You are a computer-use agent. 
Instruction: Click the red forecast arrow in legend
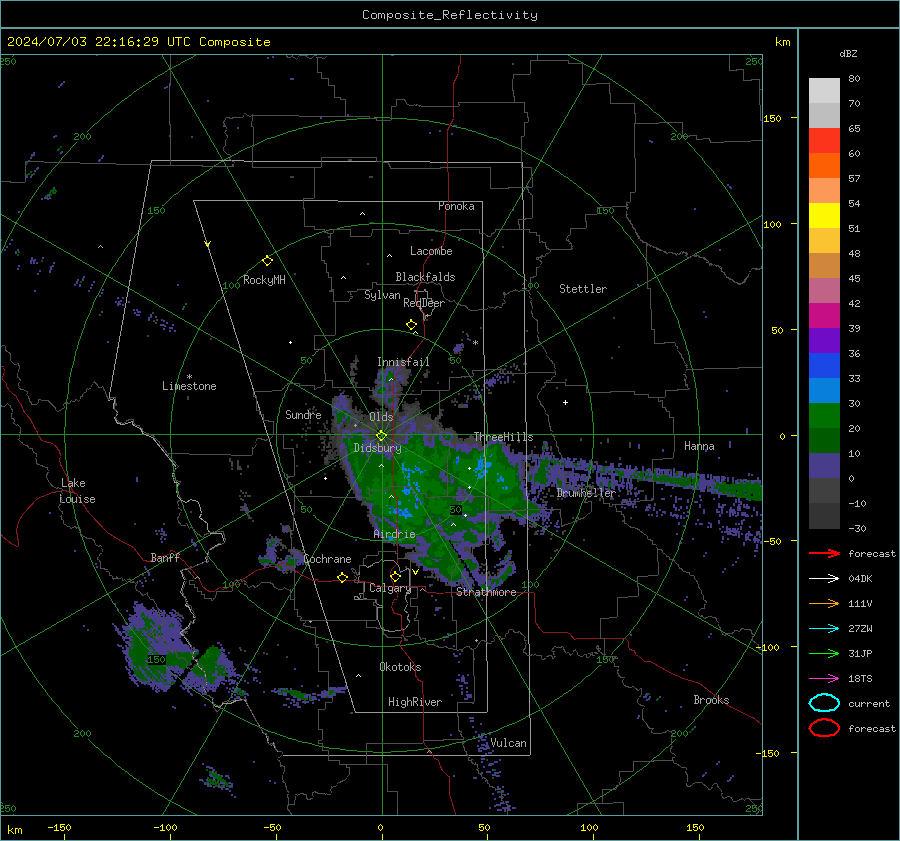824,553
